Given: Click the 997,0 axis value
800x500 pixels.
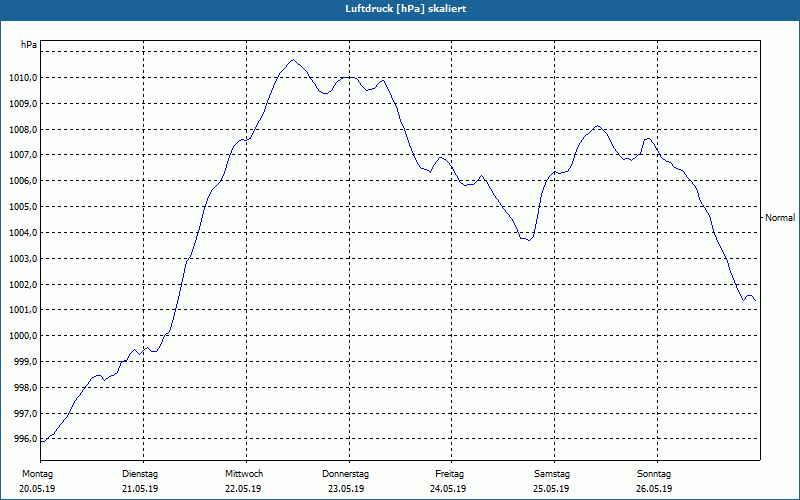Looking at the screenshot, I should [x=25, y=414].
